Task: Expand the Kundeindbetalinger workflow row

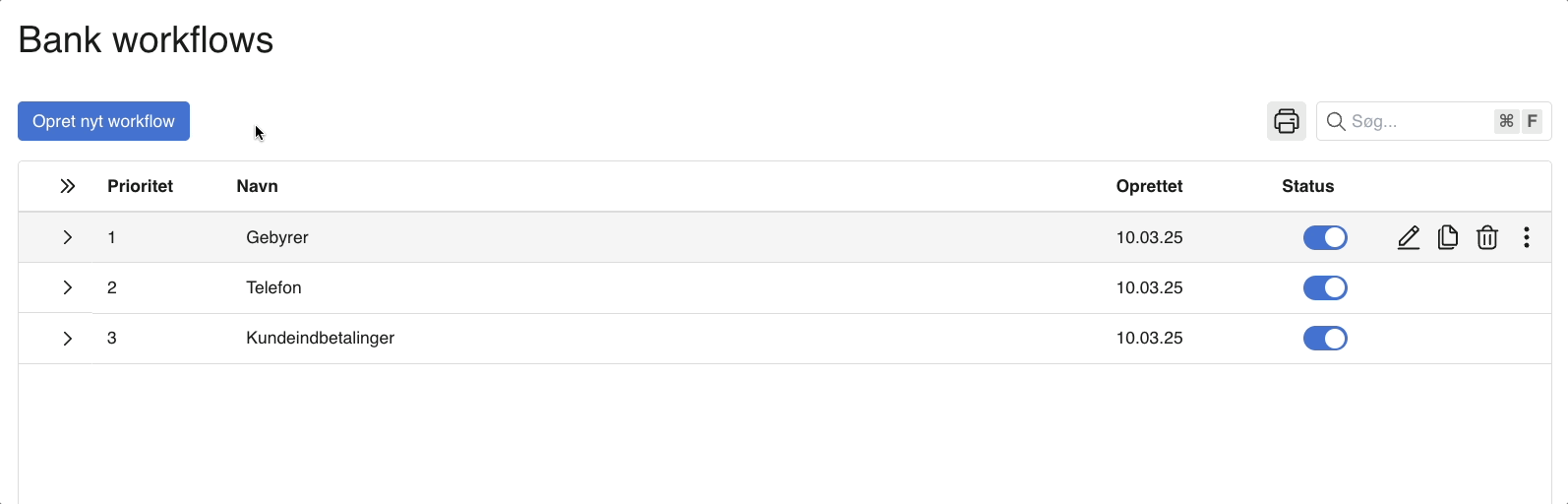Action: pos(67,338)
